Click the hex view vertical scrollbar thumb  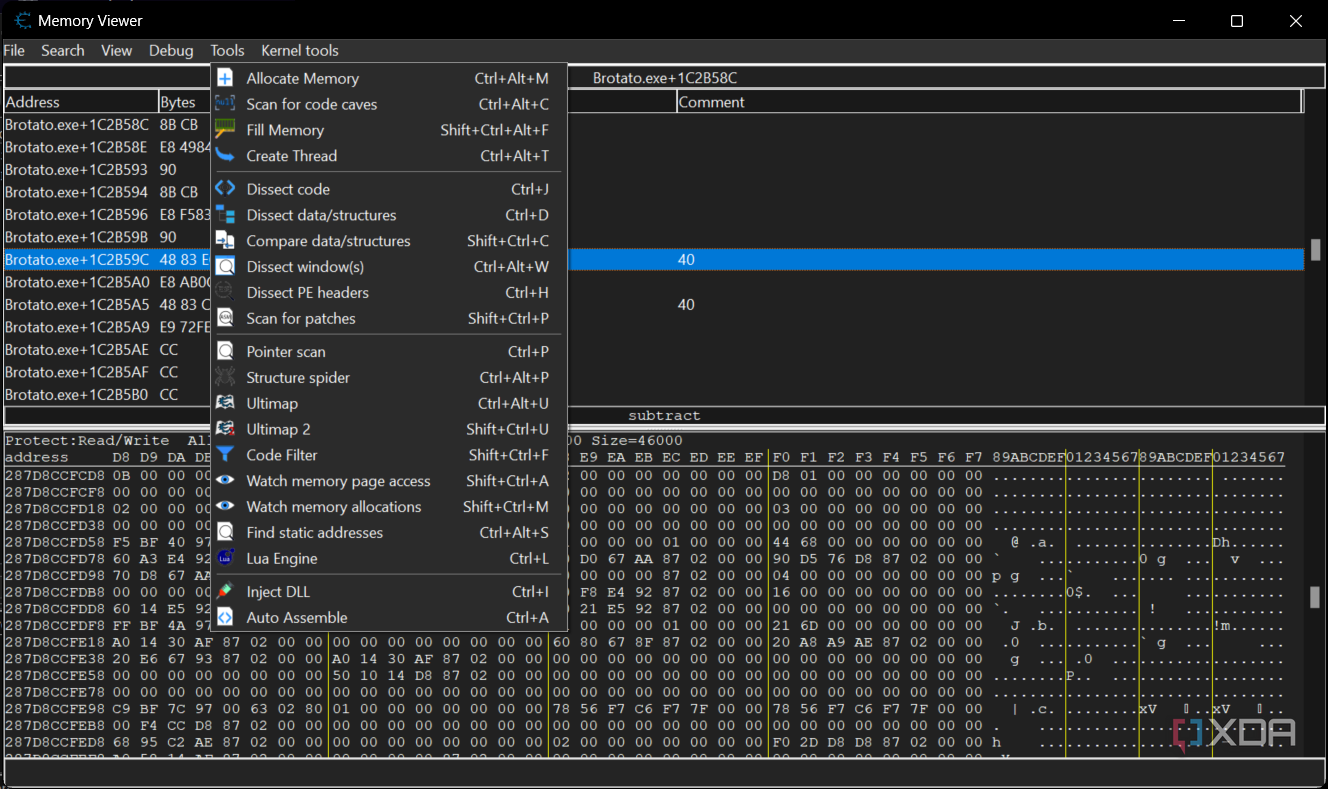pyautogui.click(x=1315, y=597)
